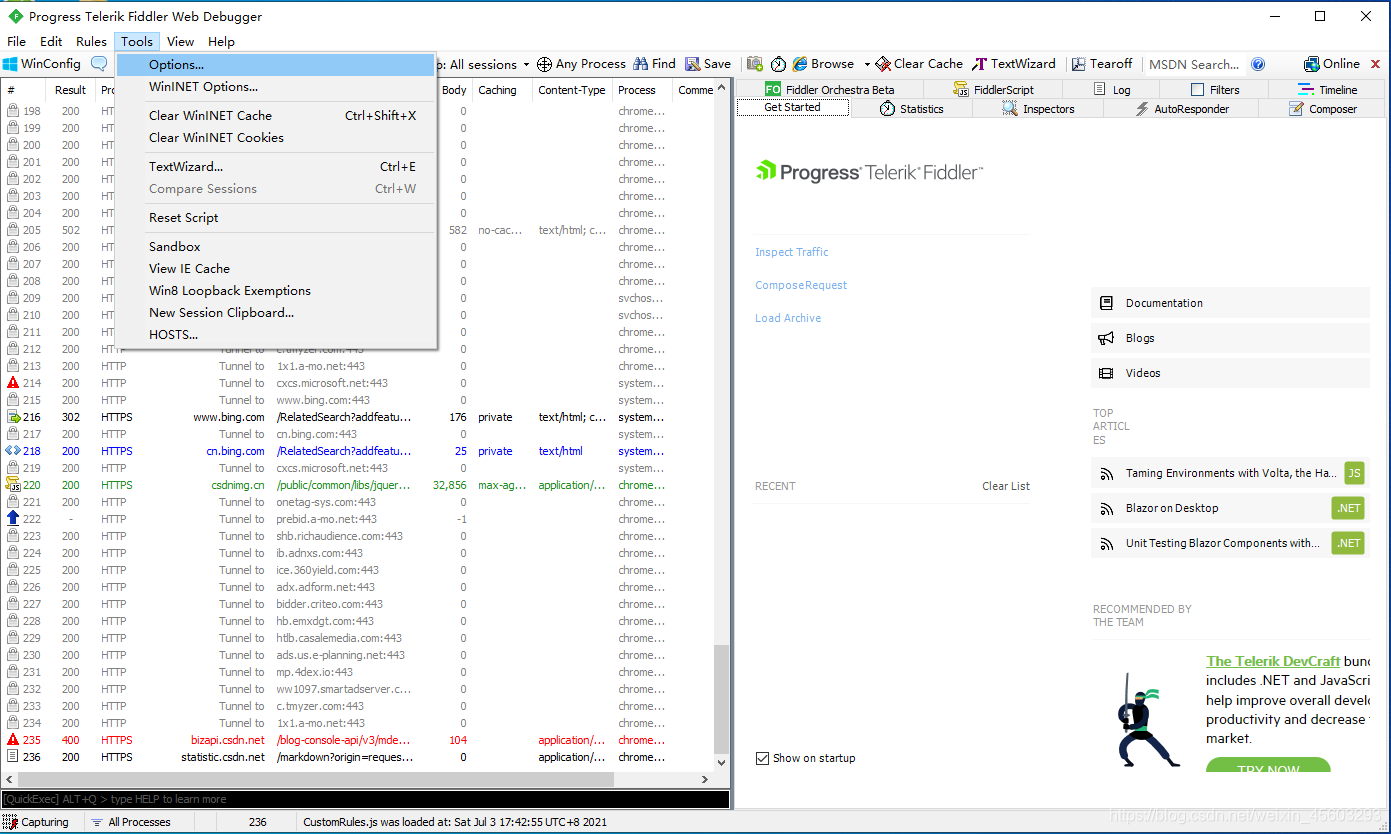This screenshot has height=834, width=1391.
Task: Click the WinConfig toolbar button
Action: click(x=42, y=64)
